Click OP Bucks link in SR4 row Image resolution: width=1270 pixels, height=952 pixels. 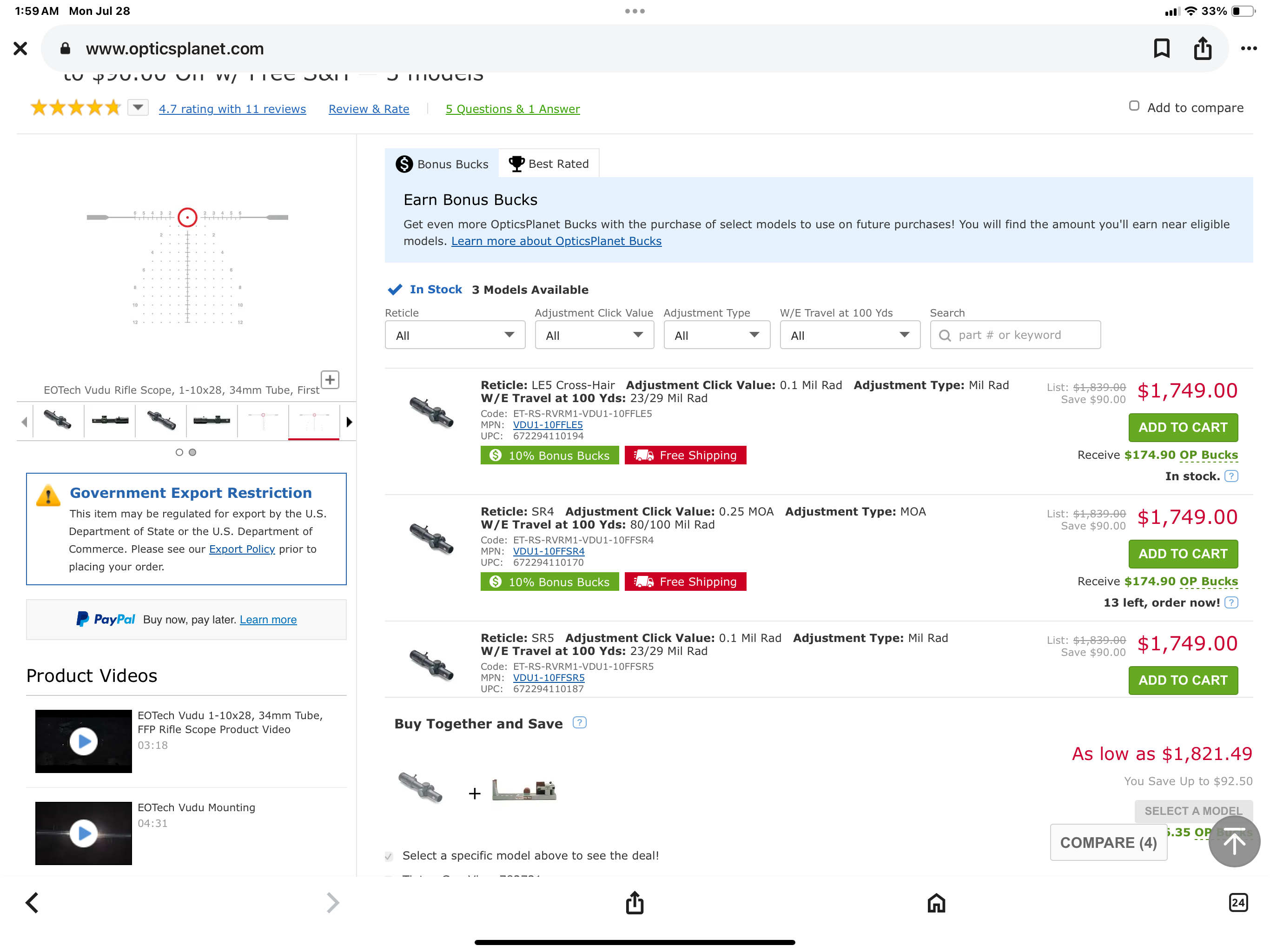(x=1209, y=581)
